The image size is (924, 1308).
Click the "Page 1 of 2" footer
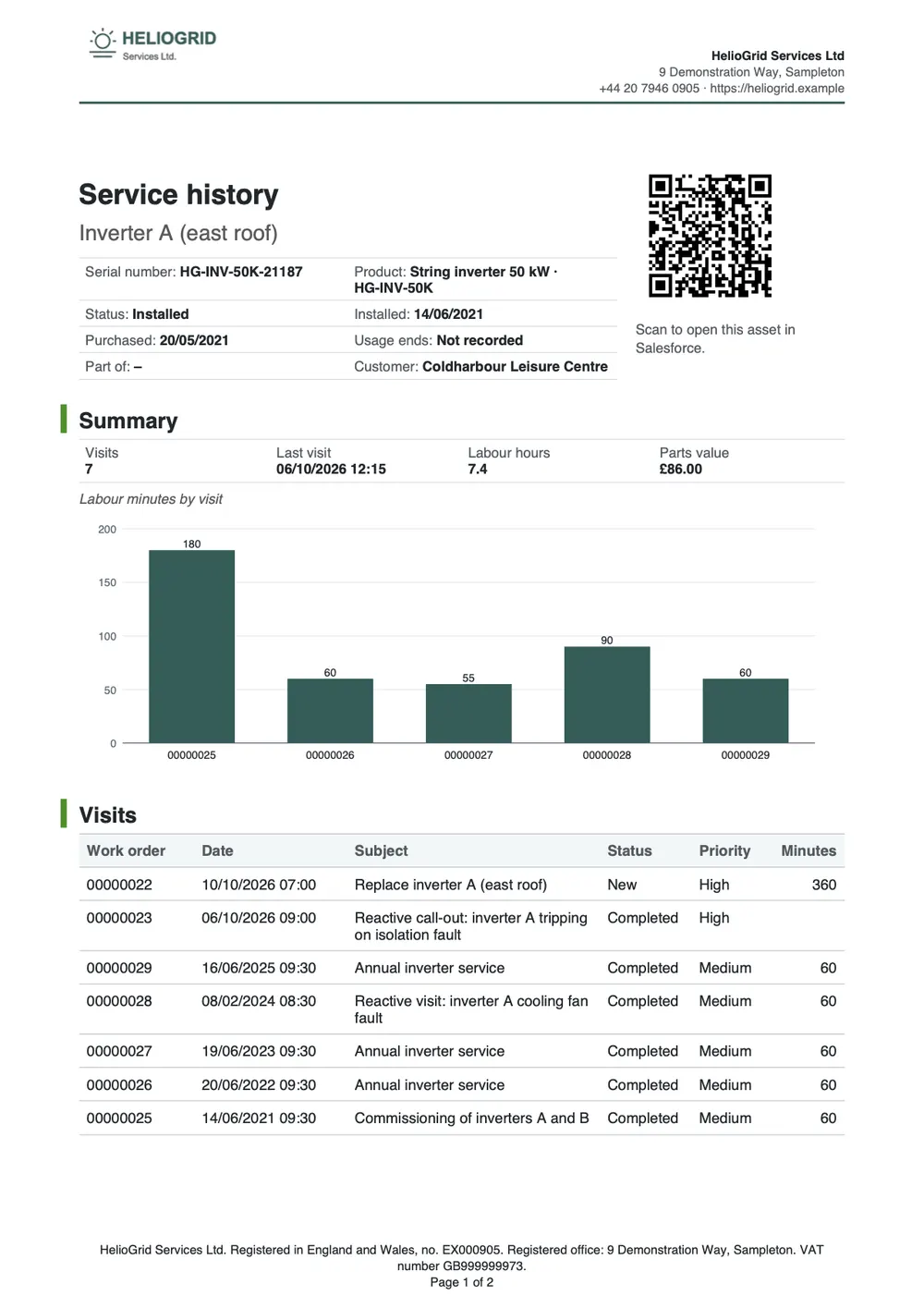[462, 1282]
